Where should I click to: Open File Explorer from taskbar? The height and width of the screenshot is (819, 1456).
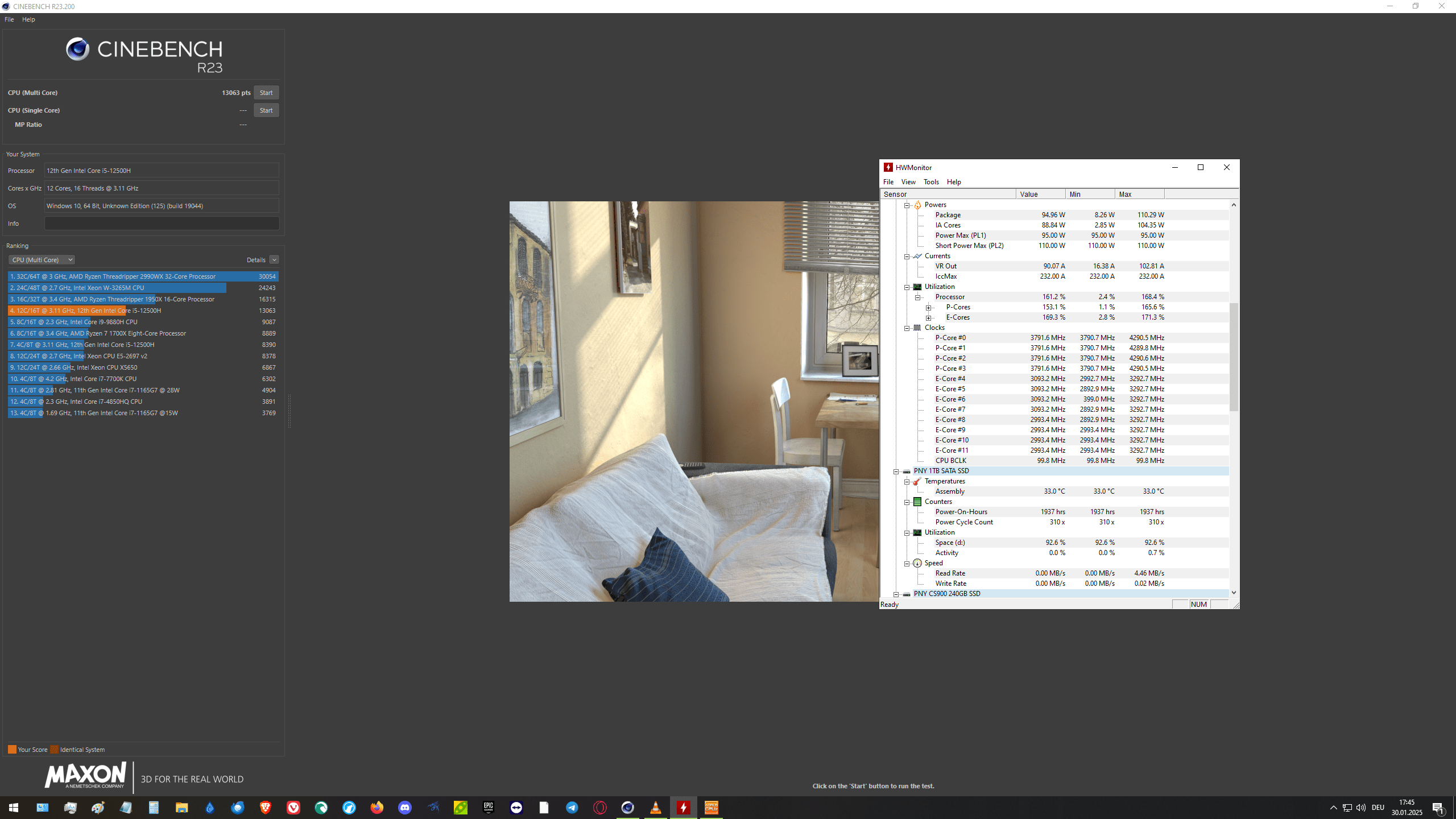tap(181, 808)
